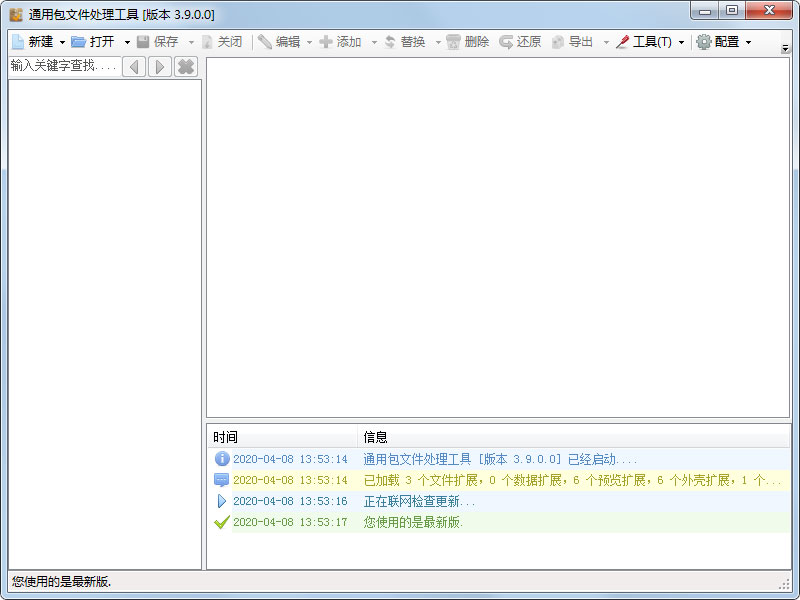Screen dimensions: 800x600
Task: Expand the New (新建) dropdown arrow
Action: [x=62, y=43]
